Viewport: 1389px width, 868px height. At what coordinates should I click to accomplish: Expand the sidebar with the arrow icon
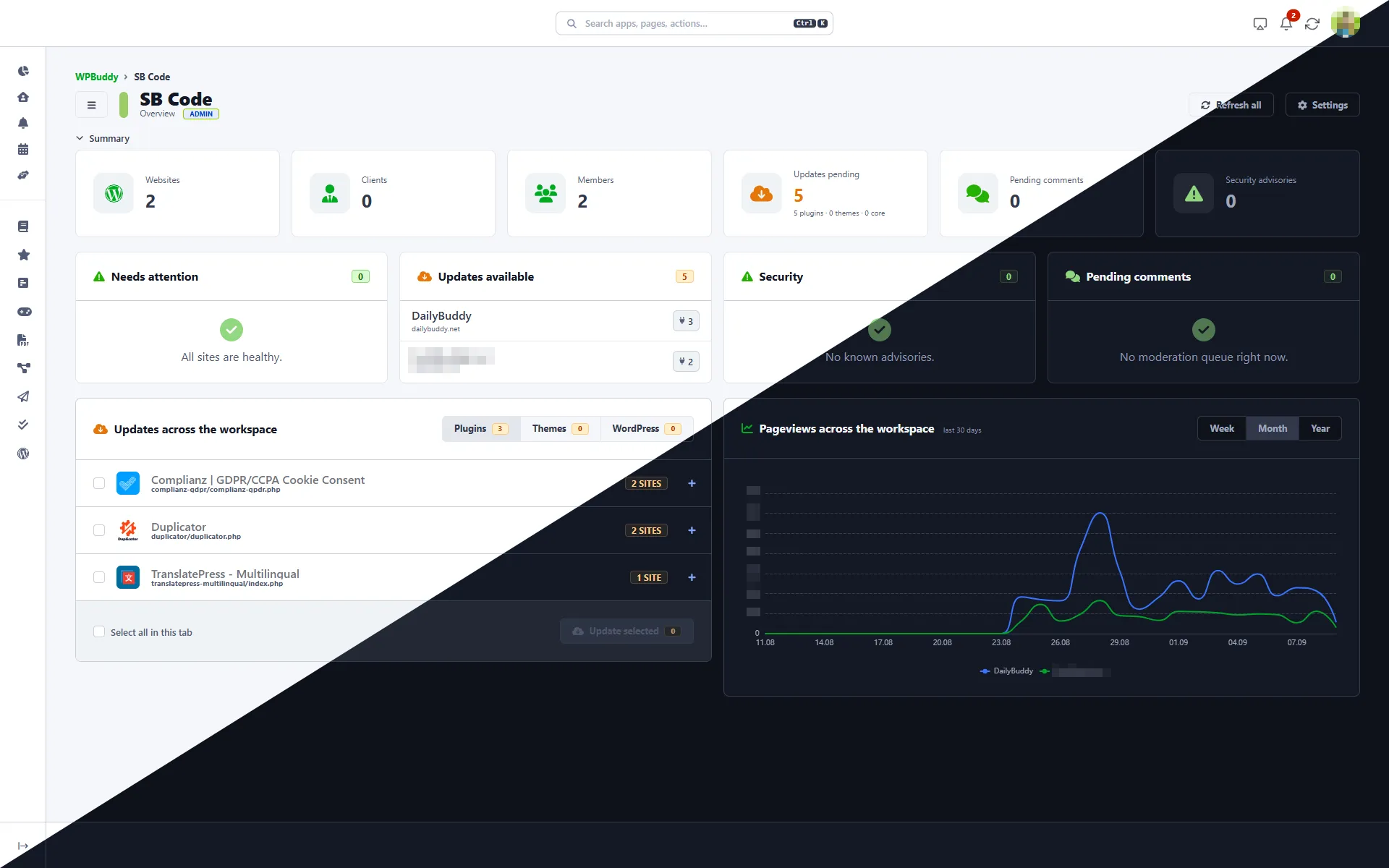(x=23, y=846)
